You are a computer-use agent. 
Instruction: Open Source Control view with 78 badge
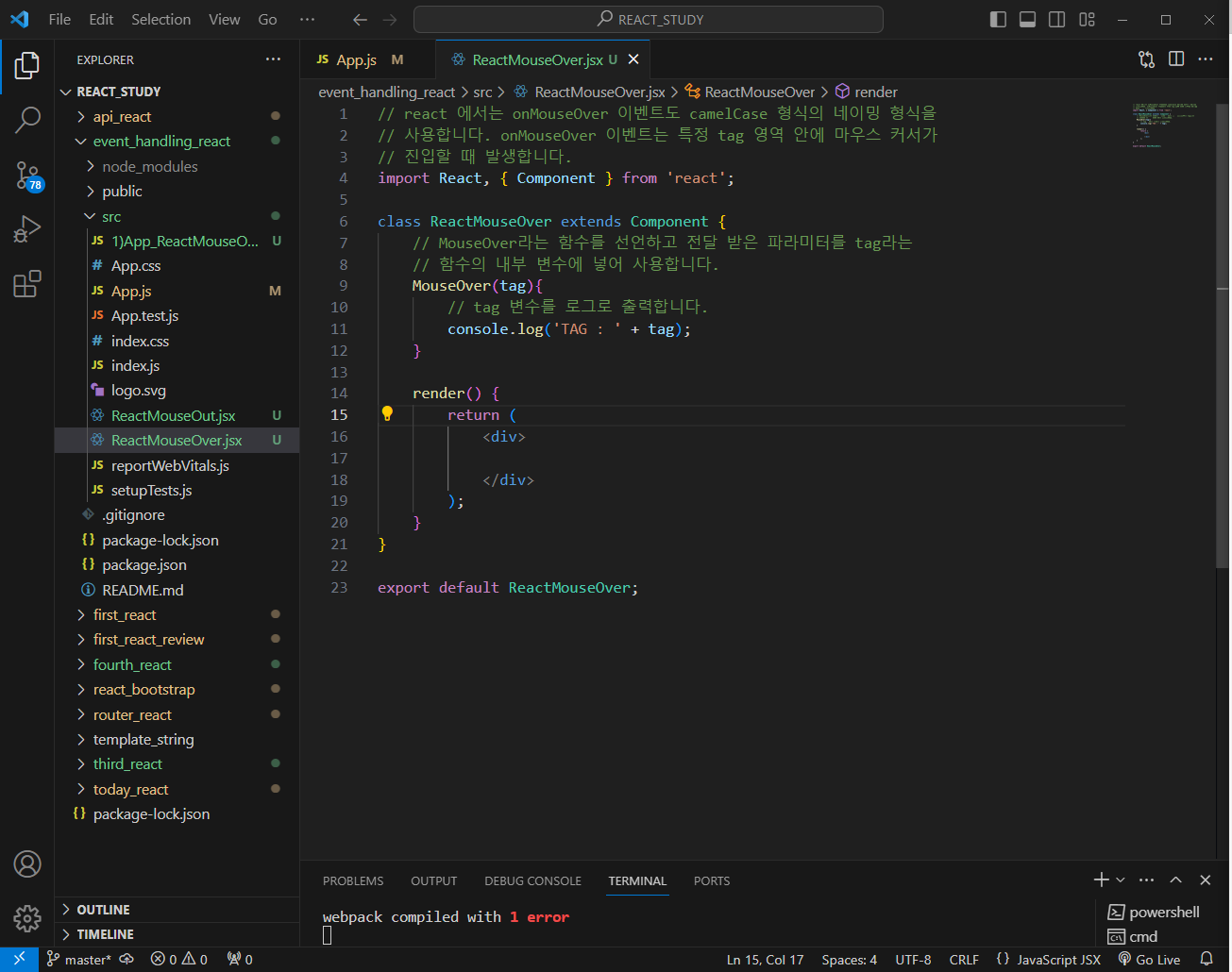click(27, 175)
